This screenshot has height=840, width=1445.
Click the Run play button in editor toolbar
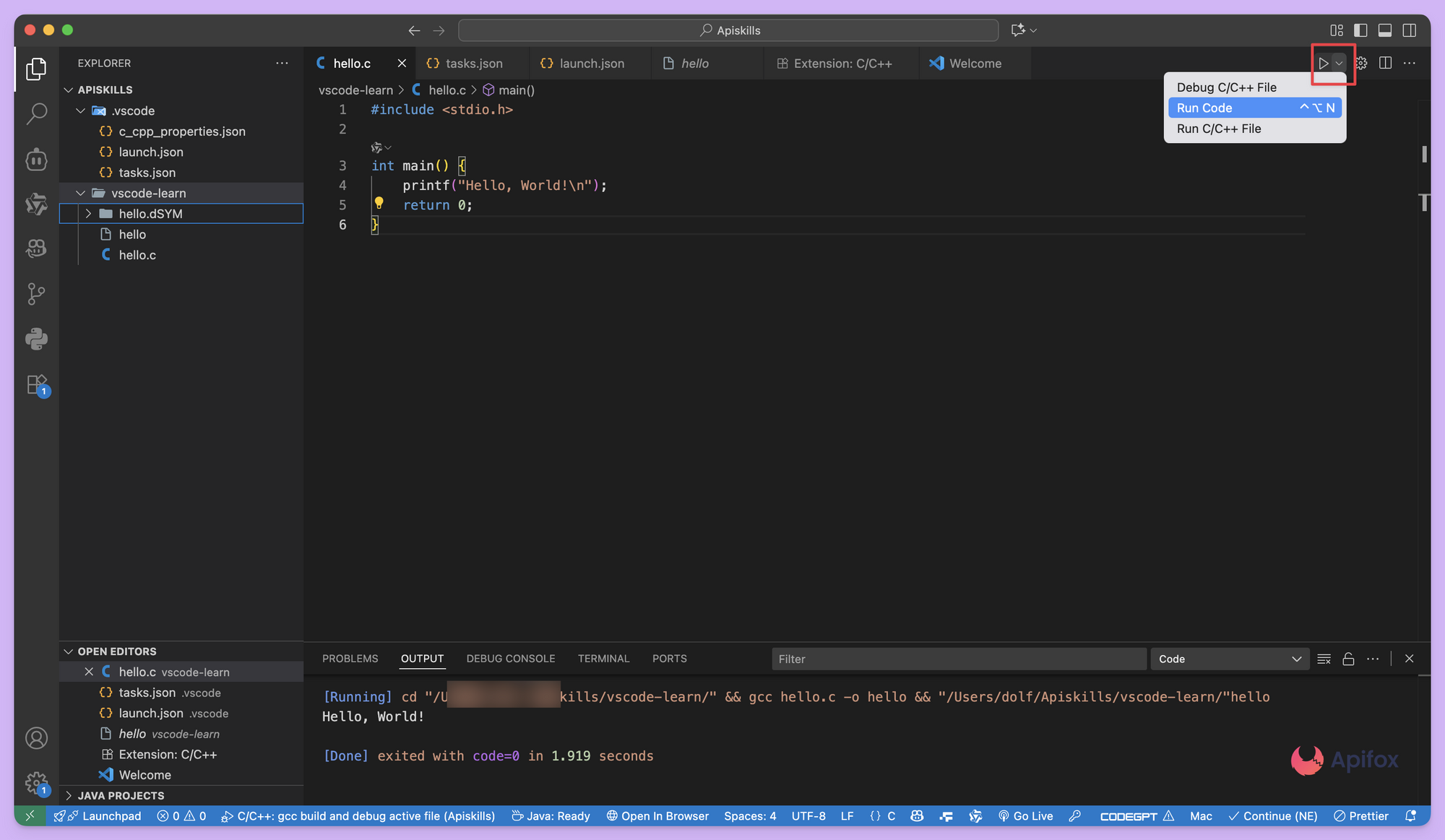1323,64
